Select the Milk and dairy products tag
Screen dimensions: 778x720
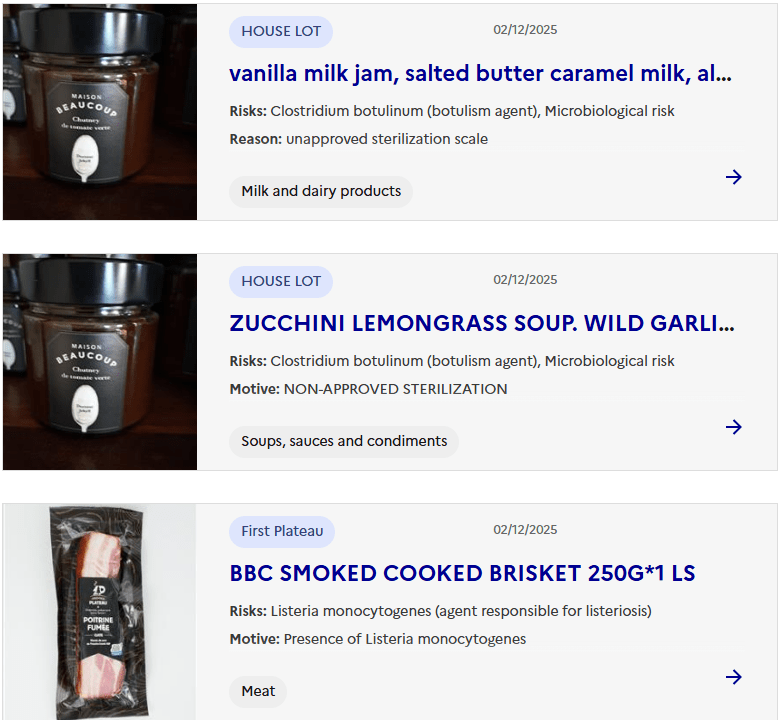tap(321, 191)
